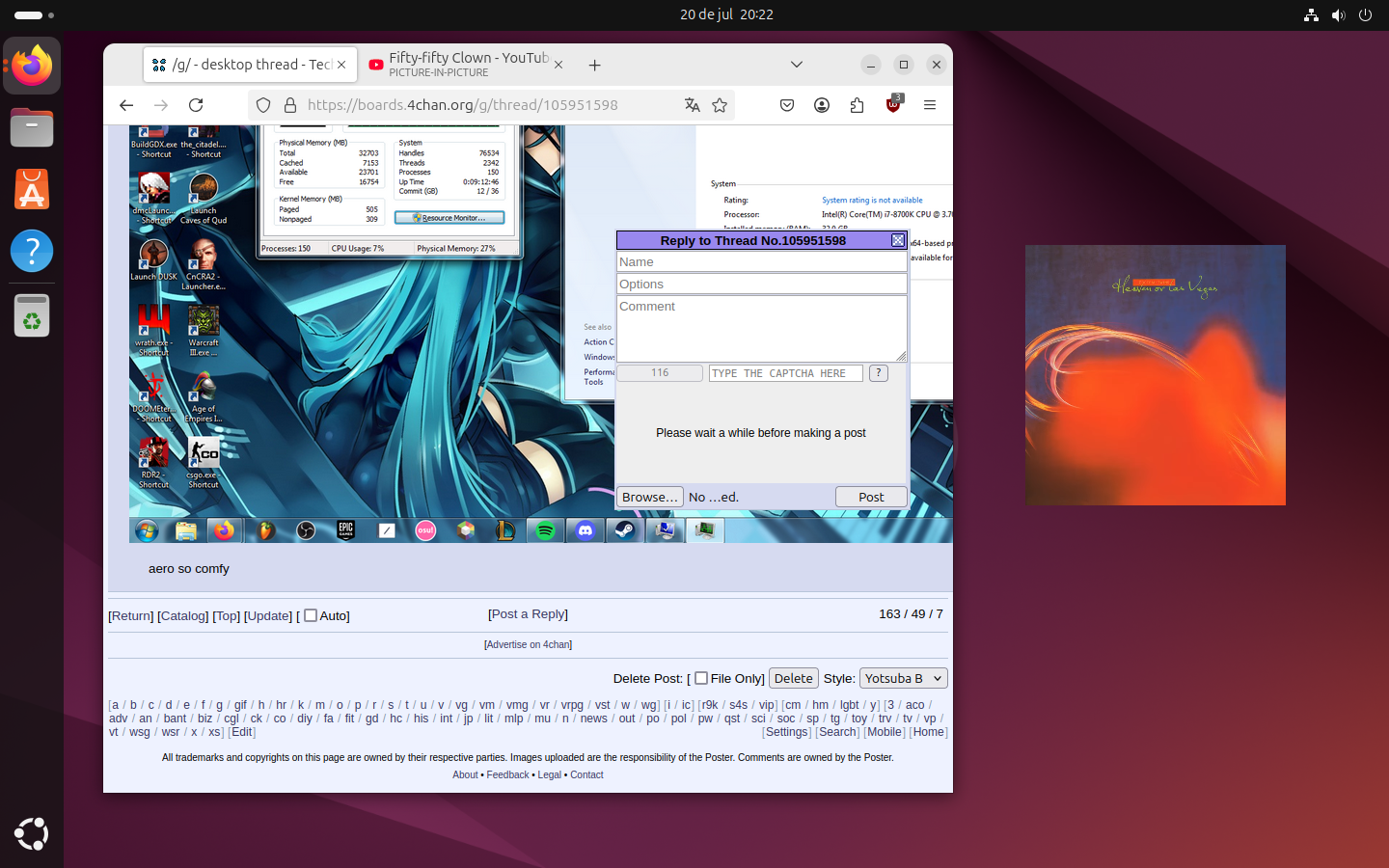Open Firefox account icon
Image resolution: width=1389 pixels, height=868 pixels.
coord(822,105)
